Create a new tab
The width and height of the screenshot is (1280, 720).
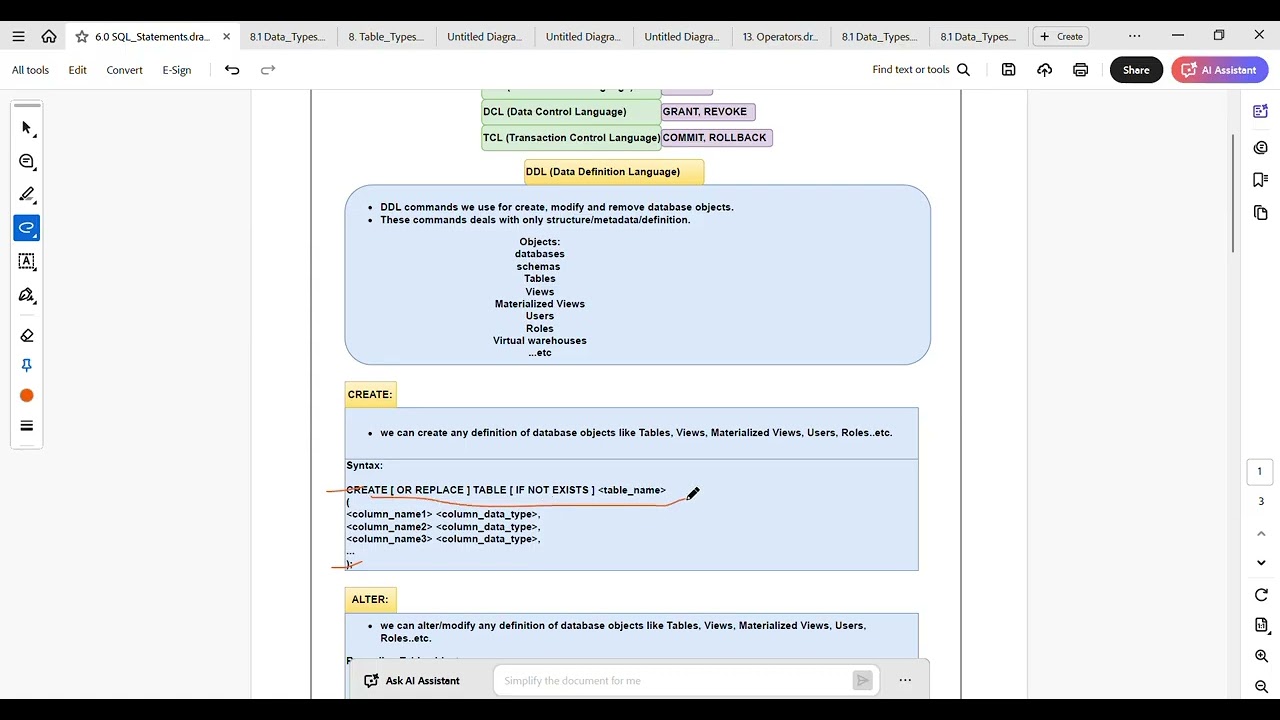tap(1061, 36)
